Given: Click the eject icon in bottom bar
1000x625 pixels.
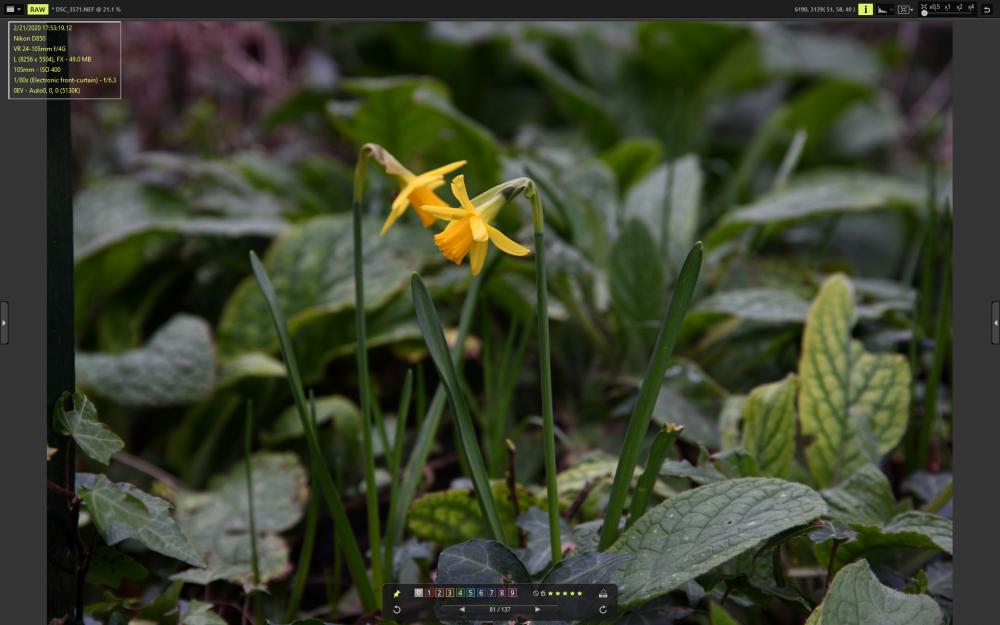Looking at the screenshot, I should pyautogui.click(x=603, y=594).
